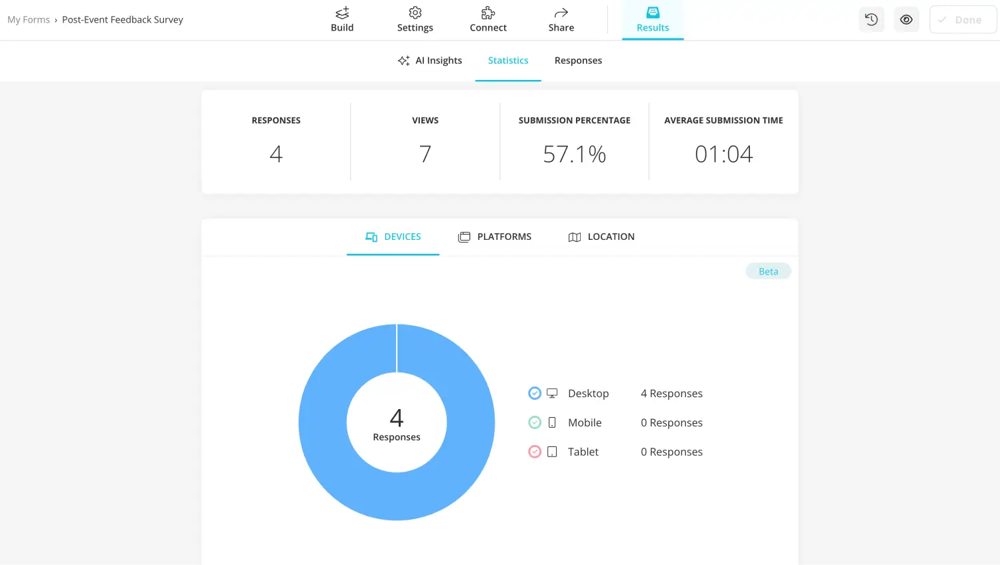The width and height of the screenshot is (1000, 565).
Task: Toggle the Desktop legend checkbox
Action: [535, 394]
